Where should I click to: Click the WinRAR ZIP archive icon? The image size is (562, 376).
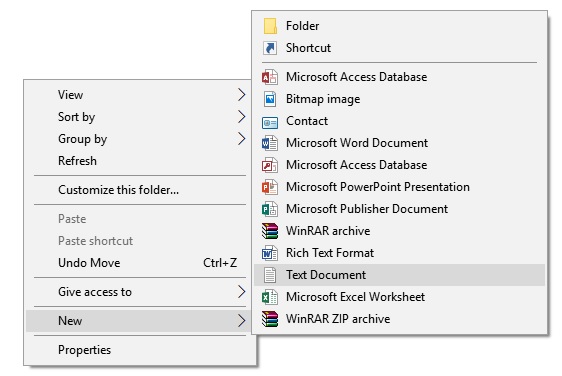pos(270,319)
